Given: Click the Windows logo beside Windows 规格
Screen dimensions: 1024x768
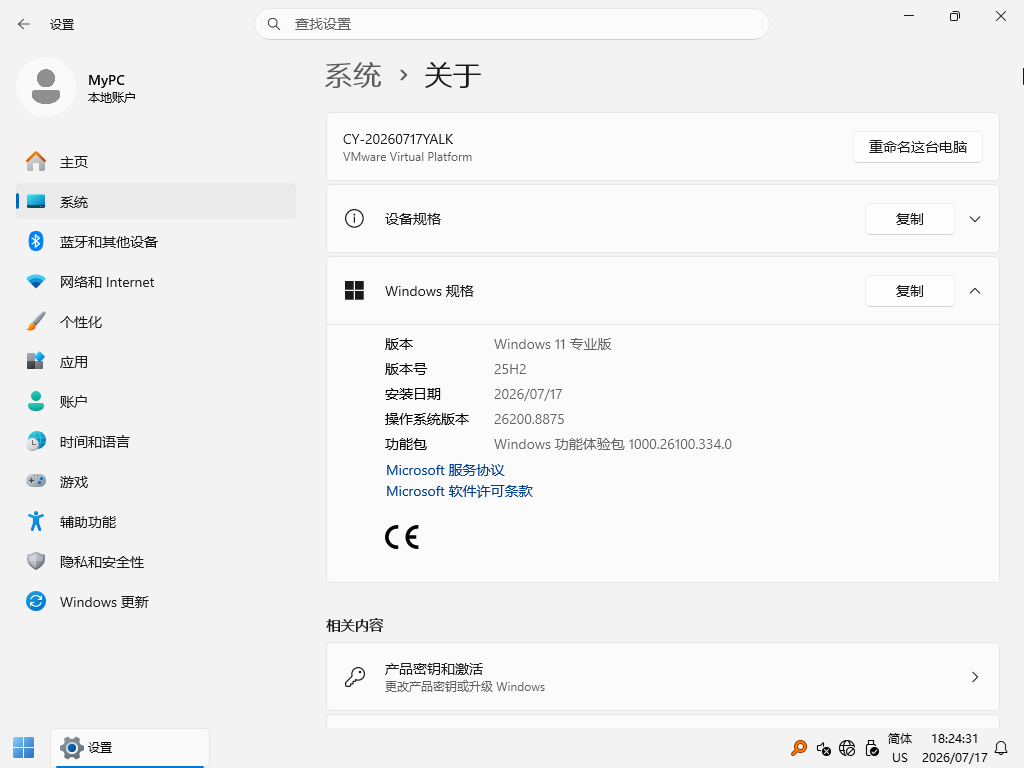Looking at the screenshot, I should [354, 291].
